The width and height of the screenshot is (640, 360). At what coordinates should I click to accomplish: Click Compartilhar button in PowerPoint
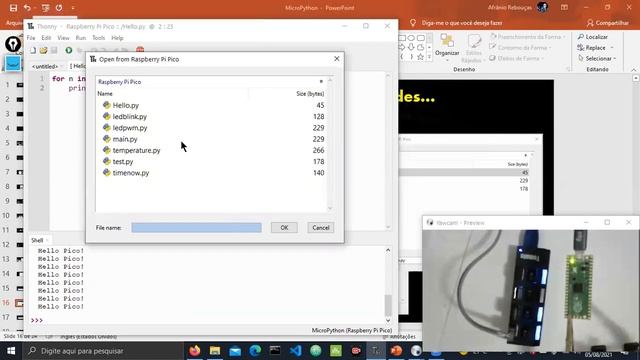pos(608,23)
